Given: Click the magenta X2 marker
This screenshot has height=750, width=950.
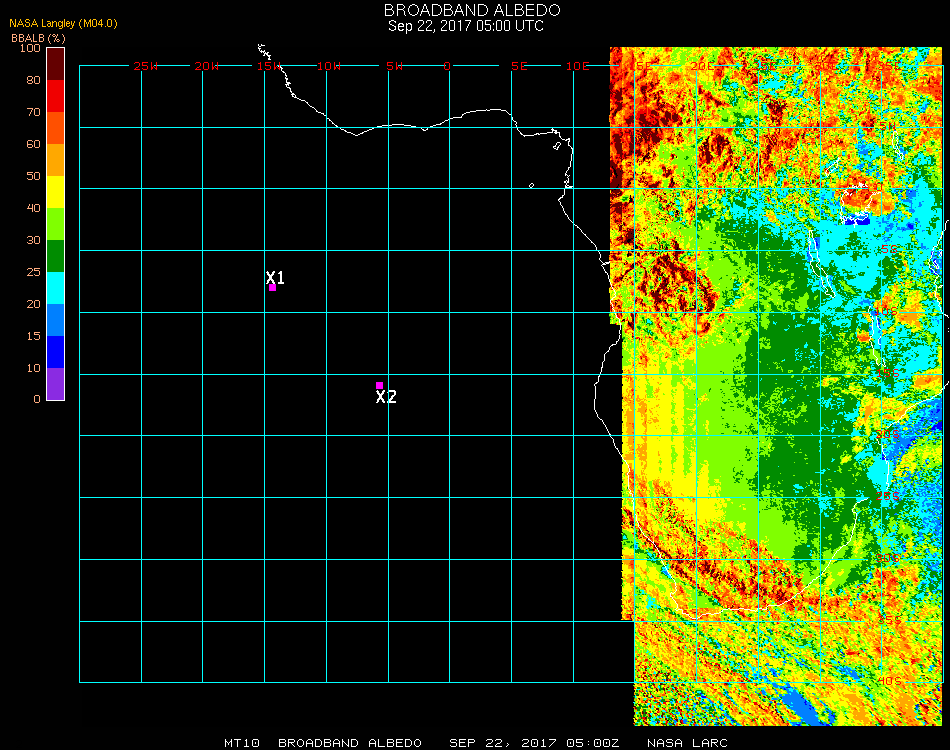Looking at the screenshot, I should click(379, 386).
